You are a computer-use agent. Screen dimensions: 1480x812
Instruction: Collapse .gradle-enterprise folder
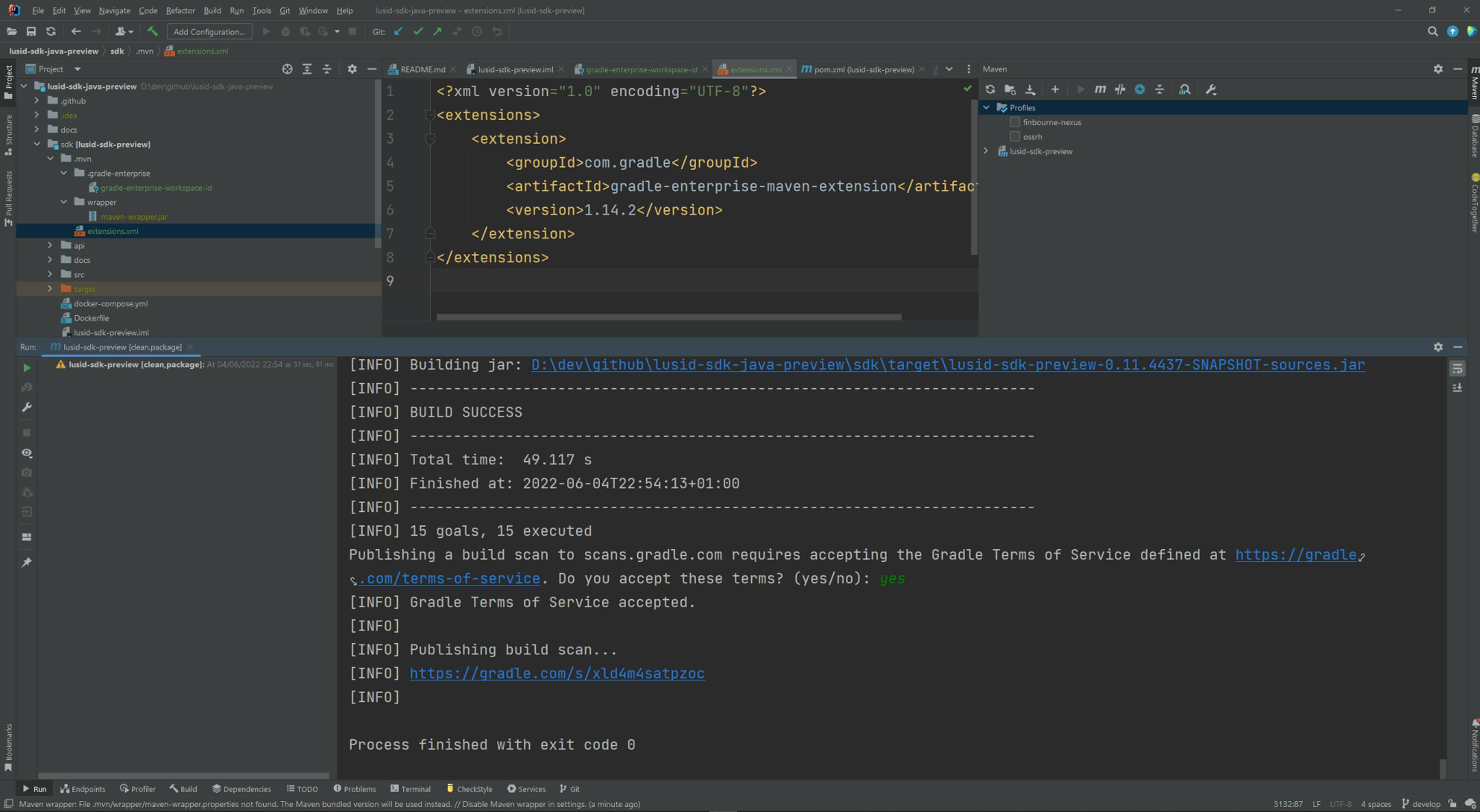[64, 173]
